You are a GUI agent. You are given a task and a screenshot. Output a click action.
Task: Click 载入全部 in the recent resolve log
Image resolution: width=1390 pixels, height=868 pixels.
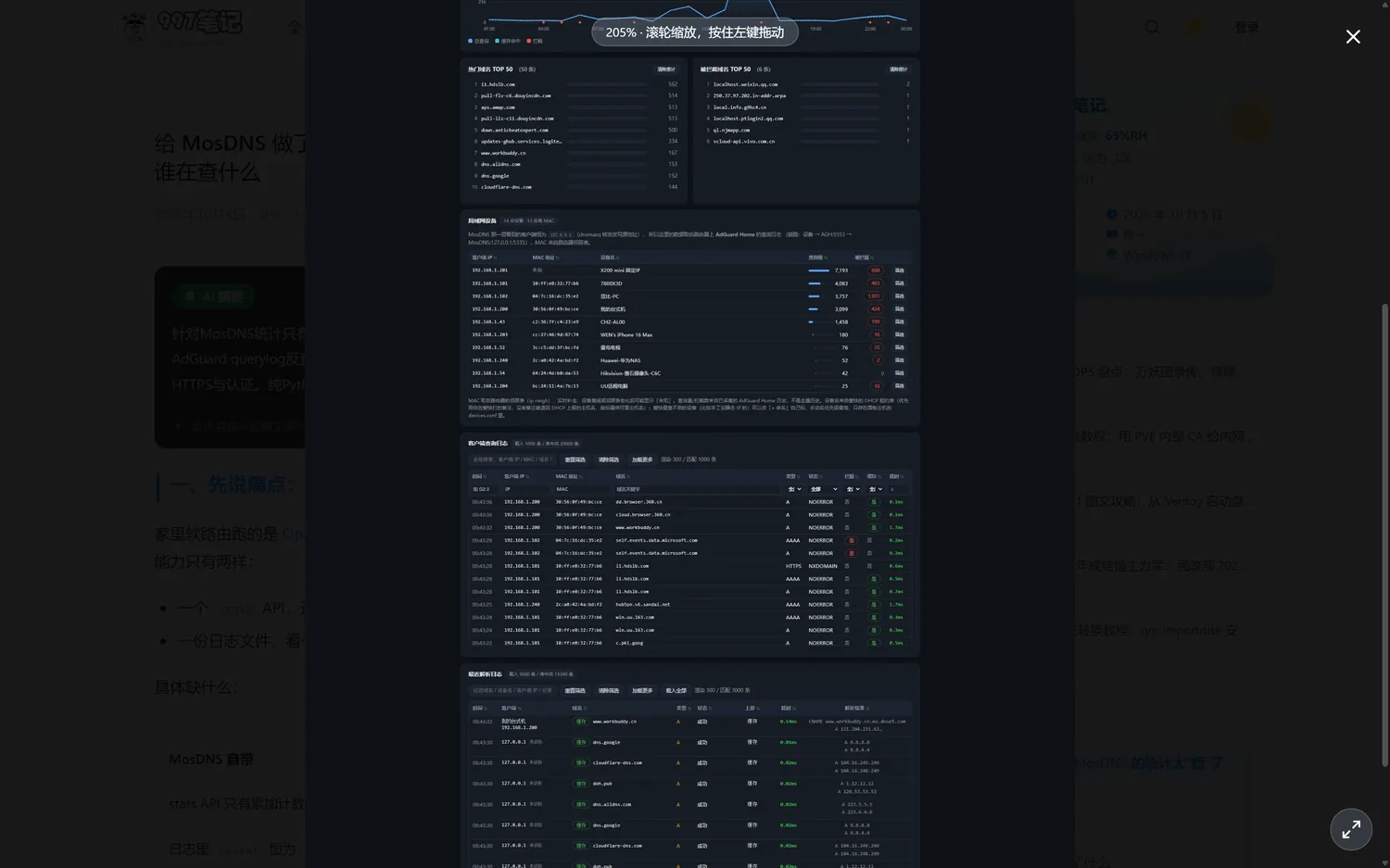676,690
